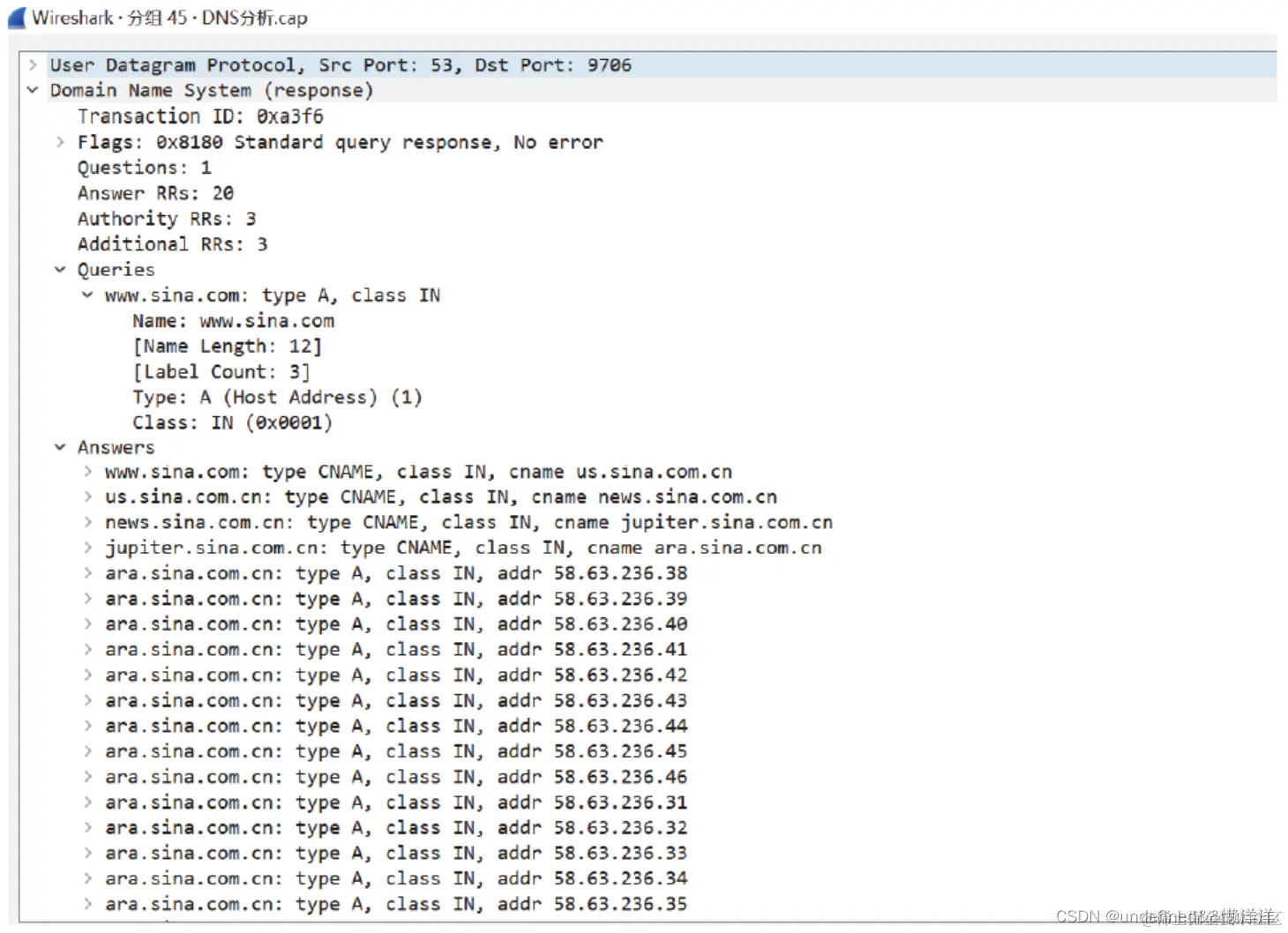Collapse the Domain Name System (response) section
Image resolution: width=1288 pixels, height=933 pixels.
(33, 90)
